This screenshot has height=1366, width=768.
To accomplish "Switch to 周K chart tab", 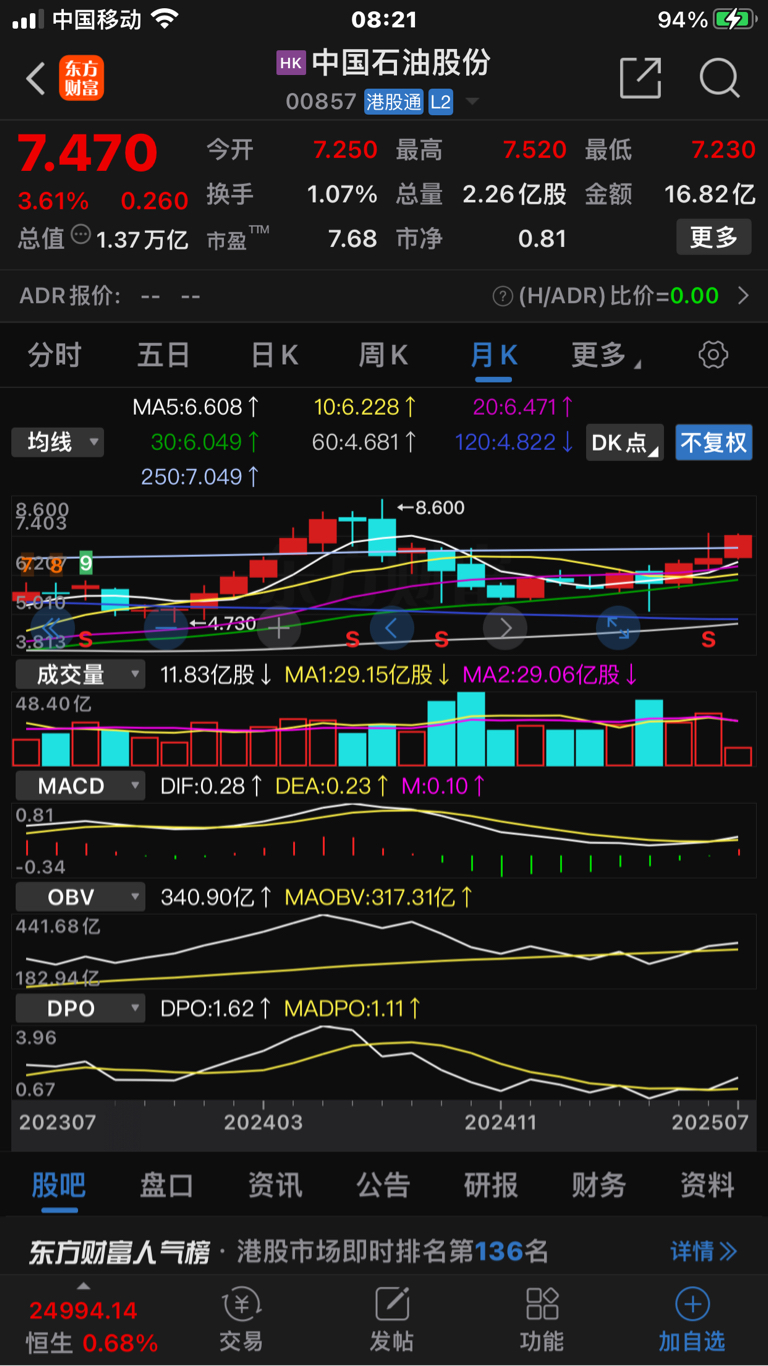I will click(384, 355).
